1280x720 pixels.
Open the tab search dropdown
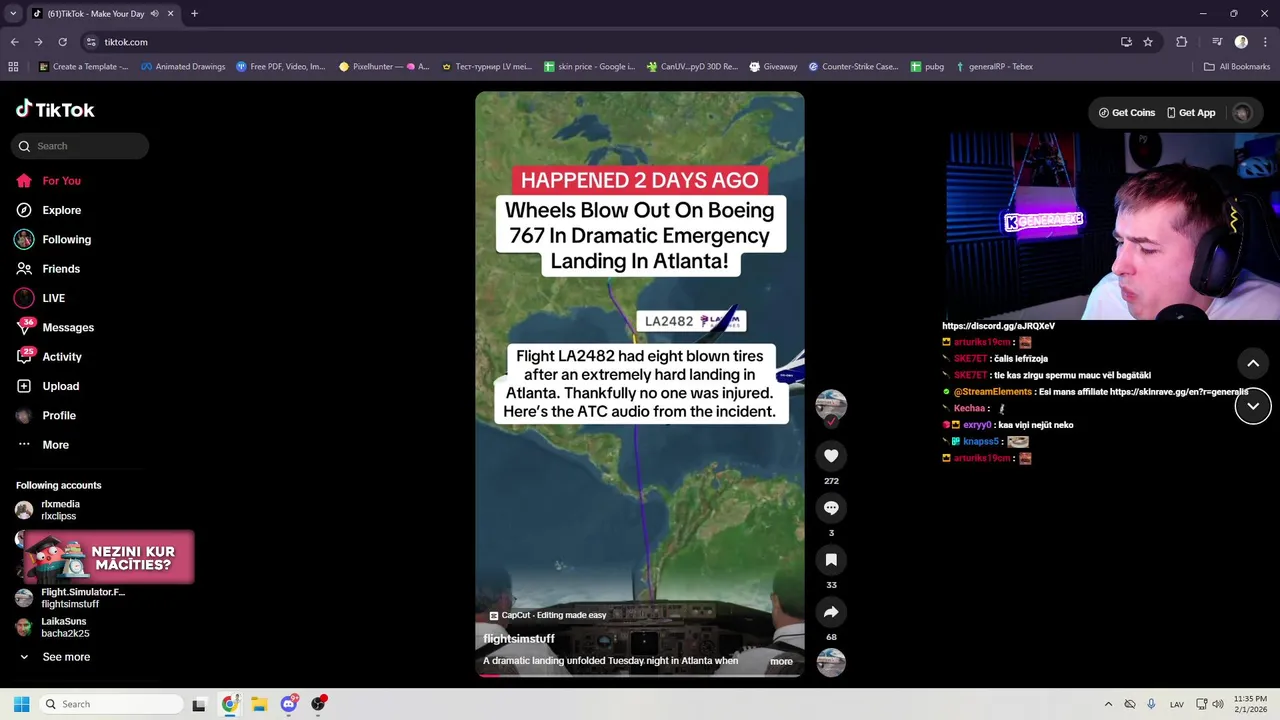(13, 14)
